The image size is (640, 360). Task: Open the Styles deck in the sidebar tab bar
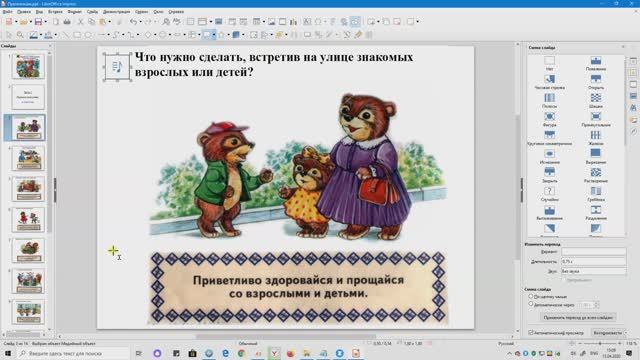pyautogui.click(x=633, y=108)
